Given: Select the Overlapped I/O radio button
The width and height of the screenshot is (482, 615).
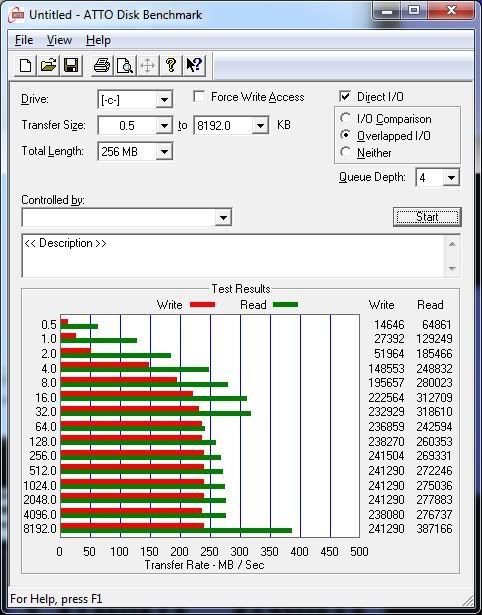Looking at the screenshot, I should tap(346, 135).
